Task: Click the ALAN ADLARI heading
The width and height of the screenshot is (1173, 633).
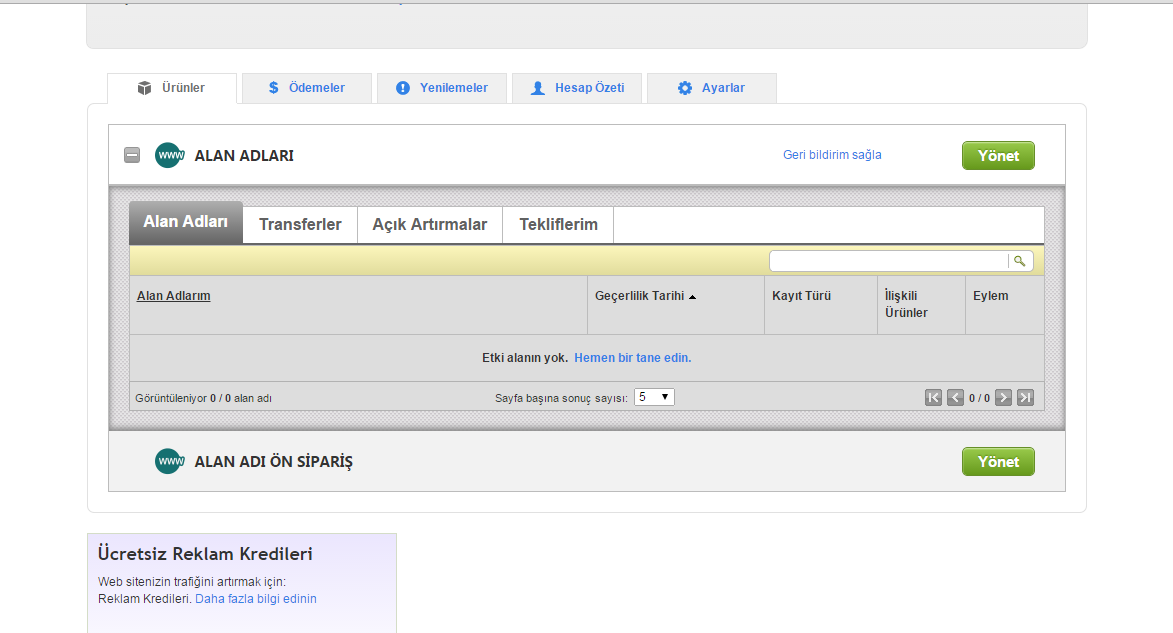Action: point(244,156)
